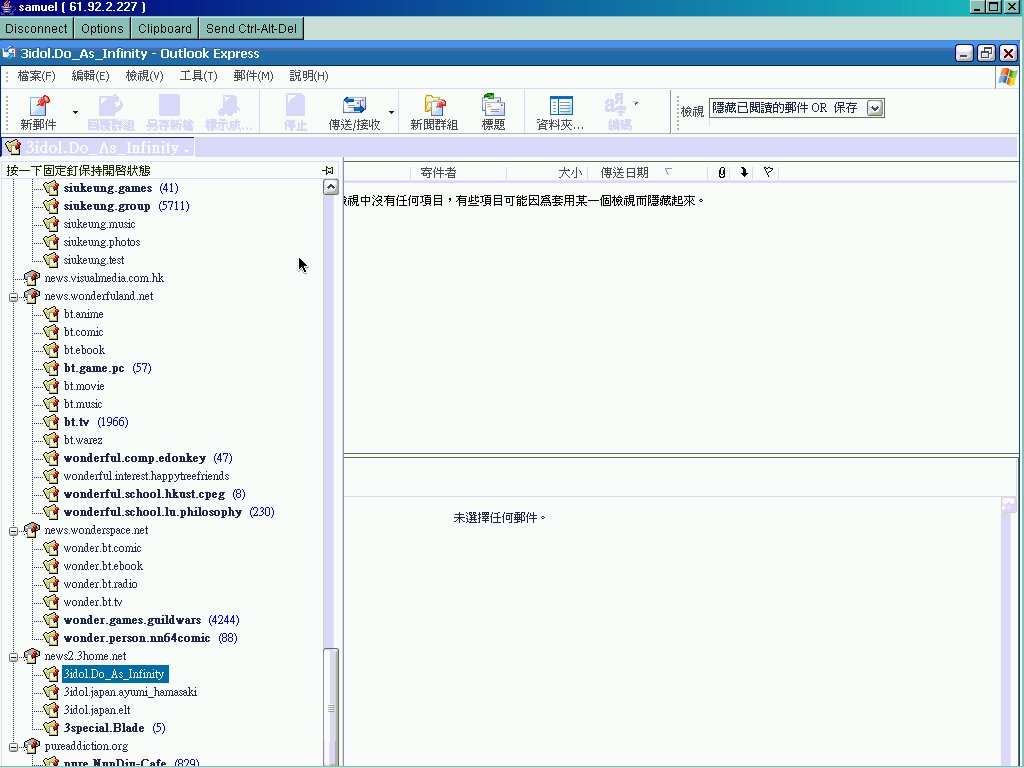The height and width of the screenshot is (768, 1024).
Task: Open the 新聞群組 newsgroups toolbar icon
Action: (x=434, y=112)
